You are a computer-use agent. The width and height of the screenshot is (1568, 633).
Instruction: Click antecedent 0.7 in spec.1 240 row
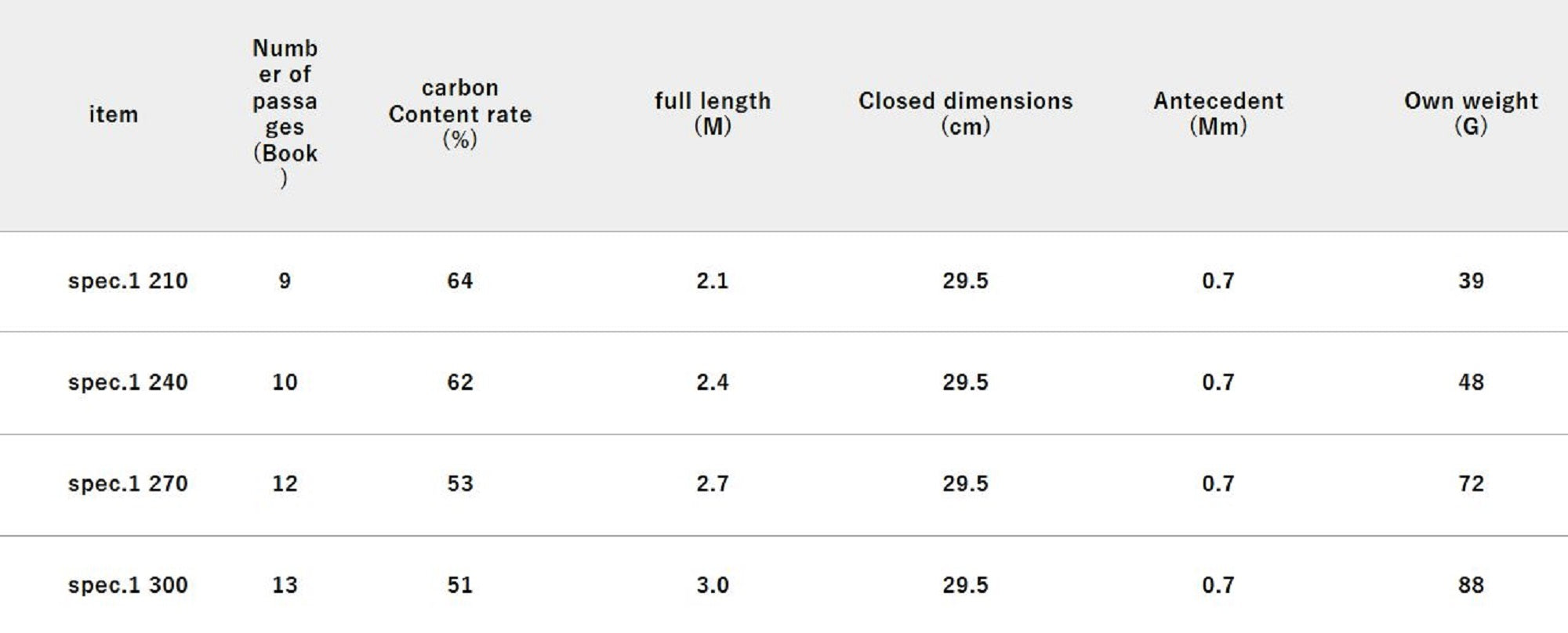pos(1218,382)
